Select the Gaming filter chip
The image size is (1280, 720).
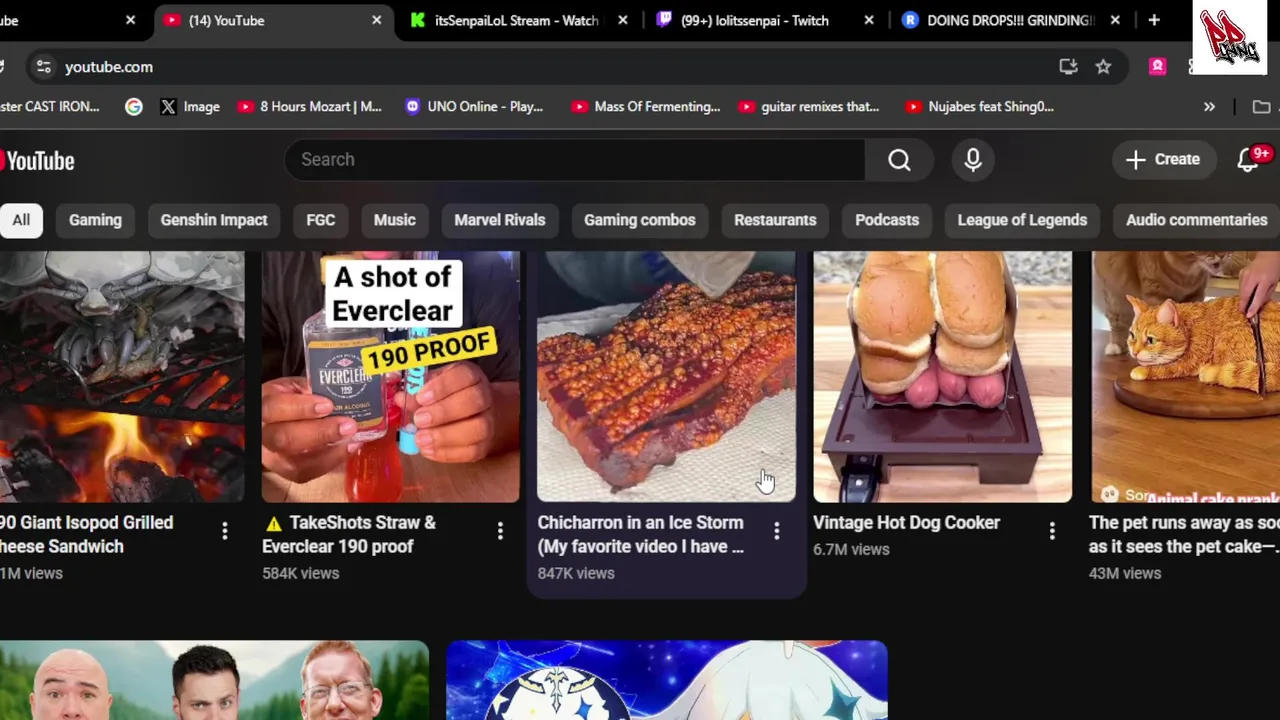click(95, 220)
